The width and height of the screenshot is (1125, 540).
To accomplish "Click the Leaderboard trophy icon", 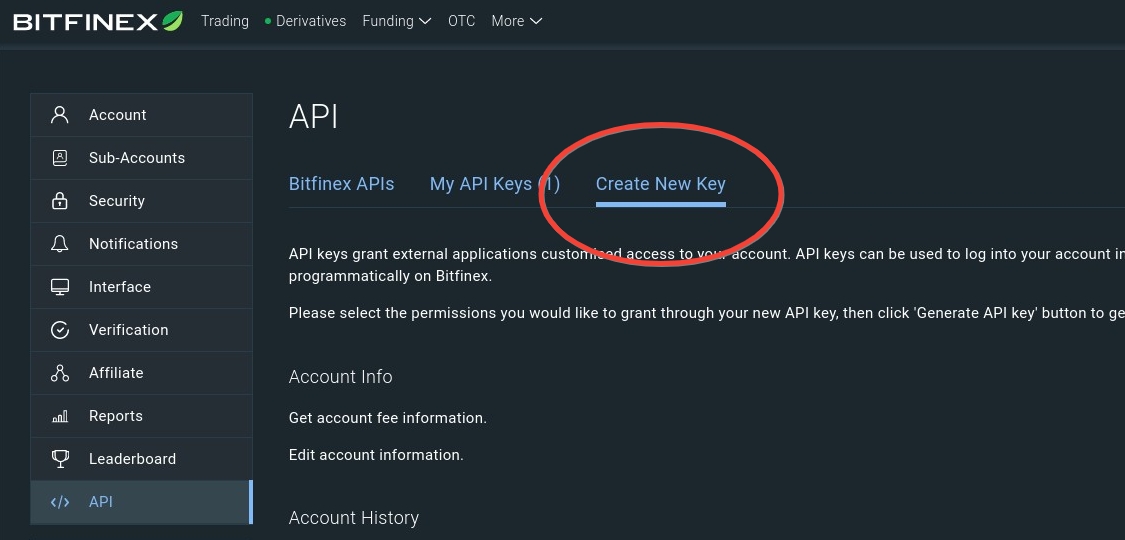I will tap(60, 459).
